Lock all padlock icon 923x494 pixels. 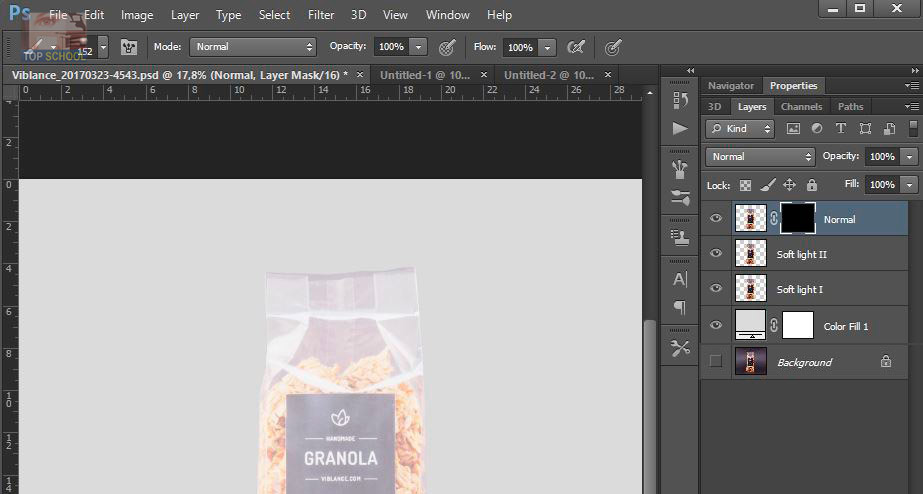point(812,185)
